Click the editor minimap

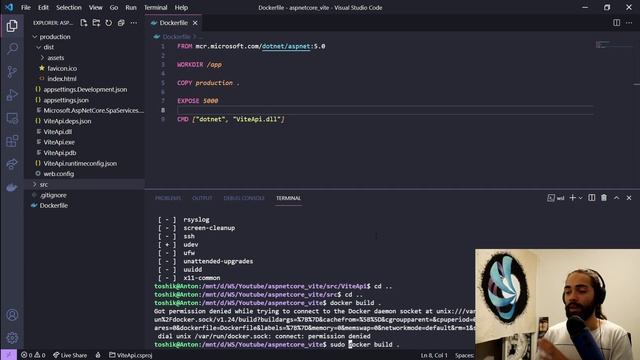[613, 45]
